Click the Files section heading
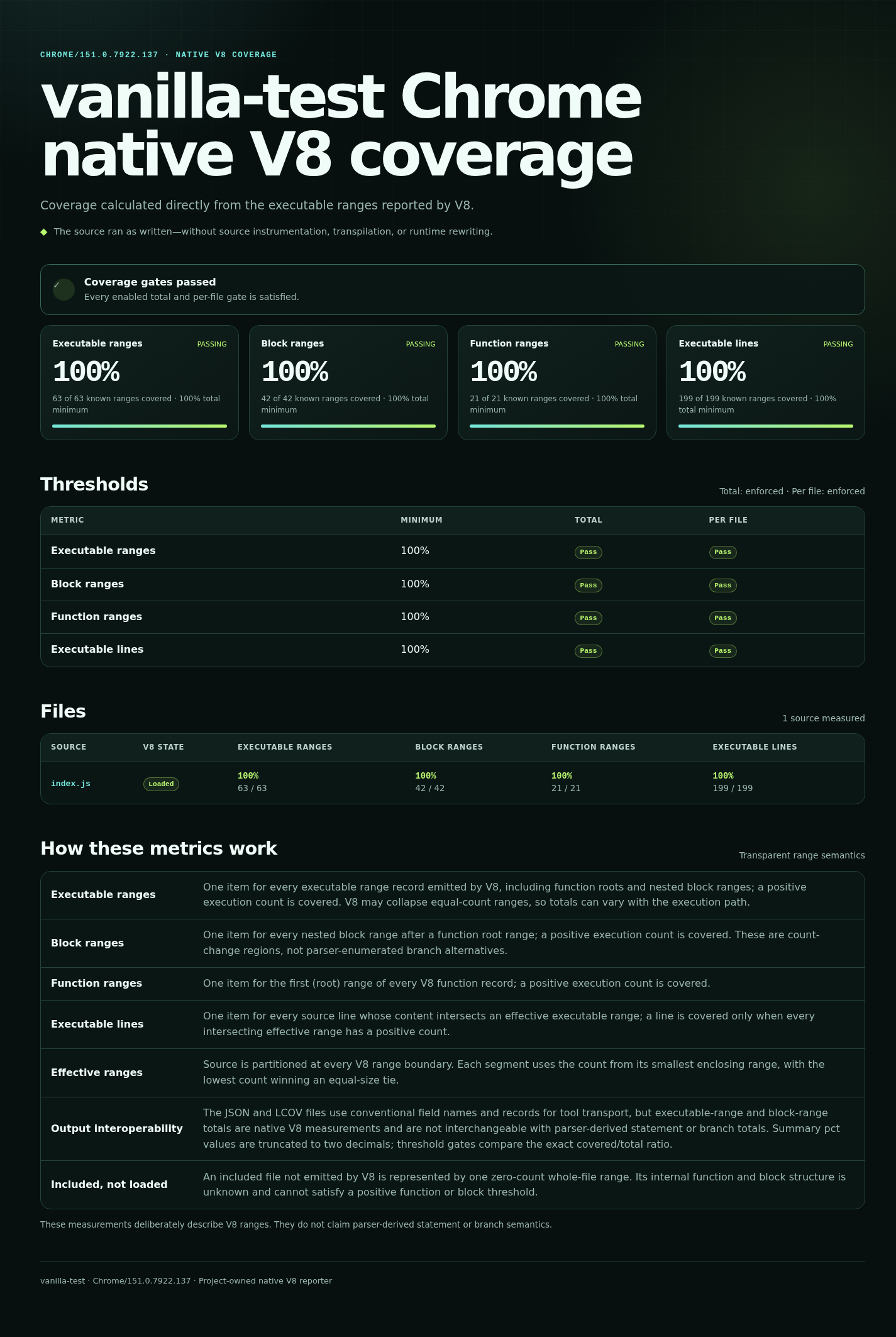The width and height of the screenshot is (896, 1337). point(63,711)
